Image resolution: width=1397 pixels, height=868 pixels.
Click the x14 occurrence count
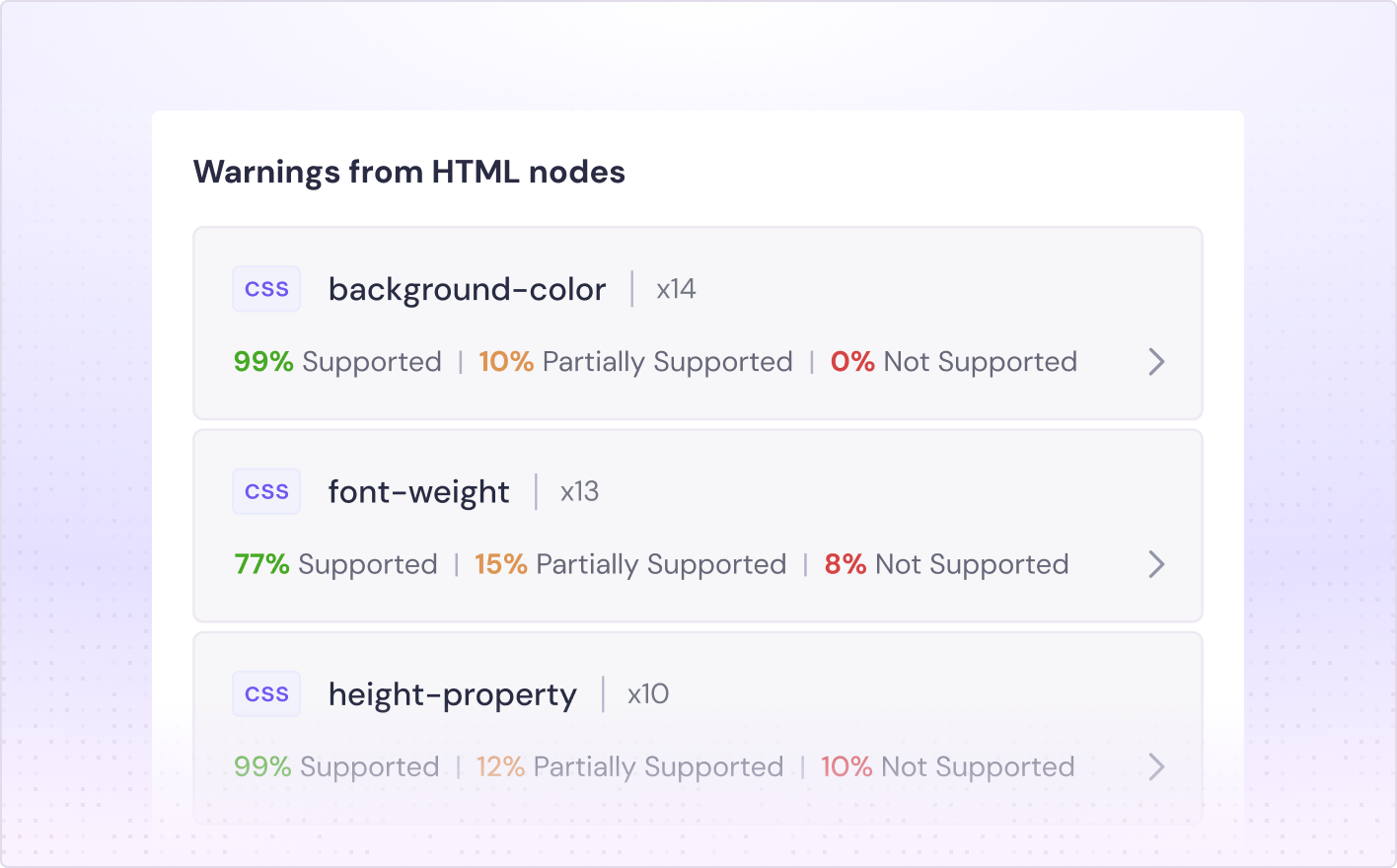(x=676, y=289)
